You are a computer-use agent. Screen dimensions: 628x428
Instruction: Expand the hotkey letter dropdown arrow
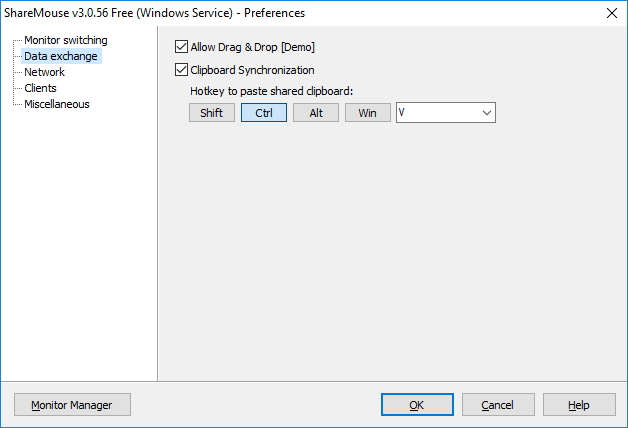pyautogui.click(x=487, y=113)
